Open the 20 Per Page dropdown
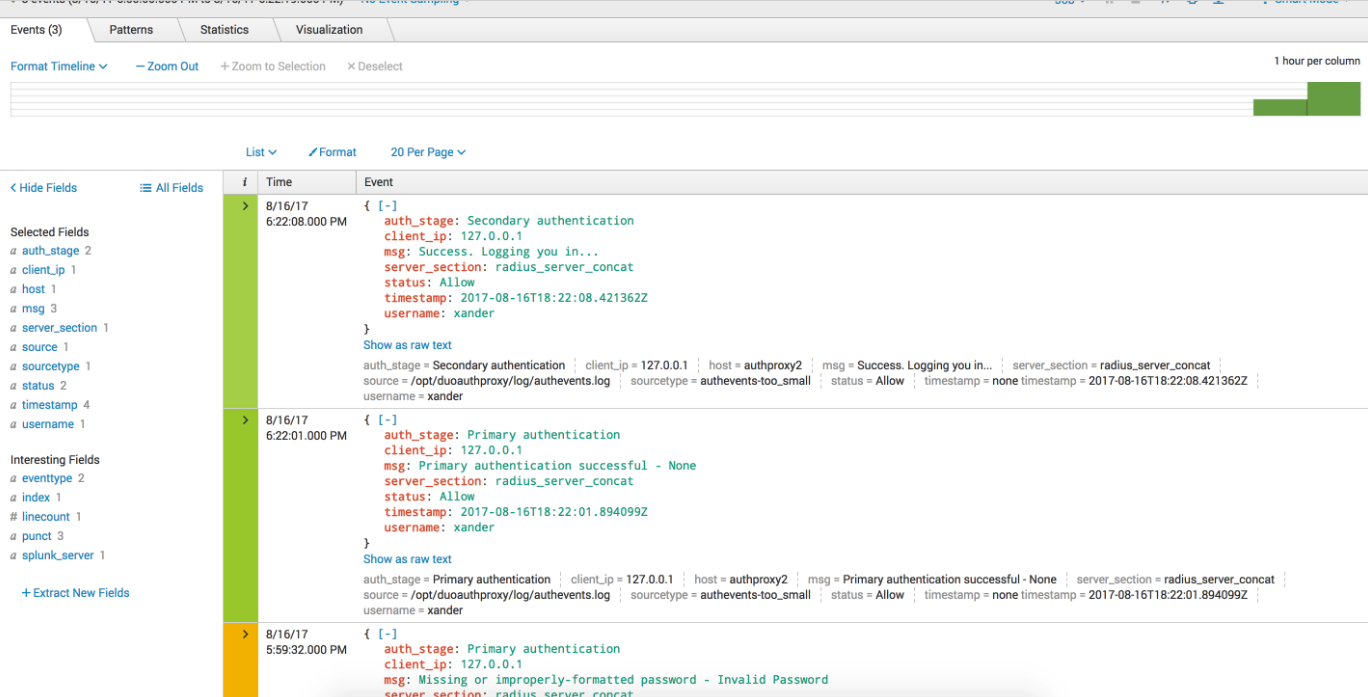Screen dimensions: 1368x697 point(427,152)
